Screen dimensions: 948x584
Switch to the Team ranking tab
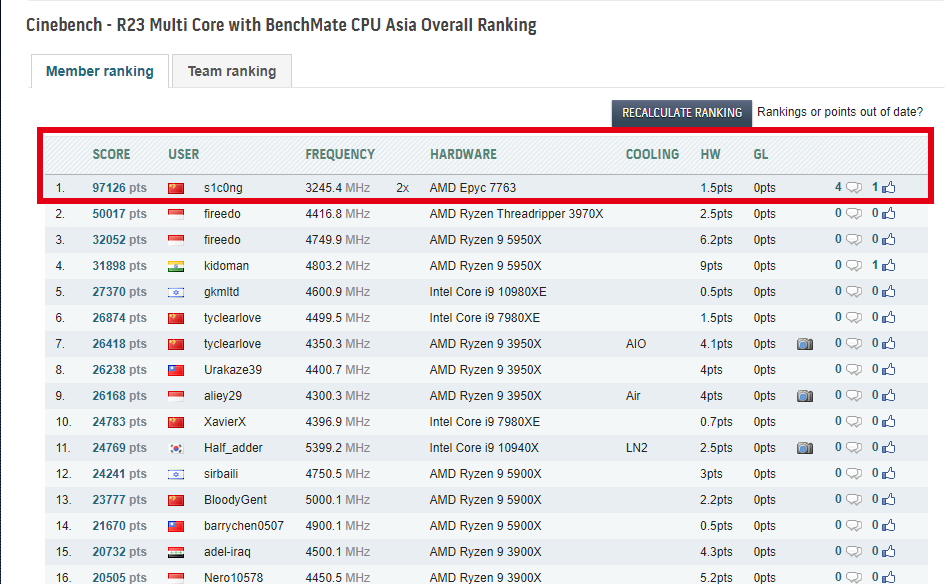tap(232, 71)
